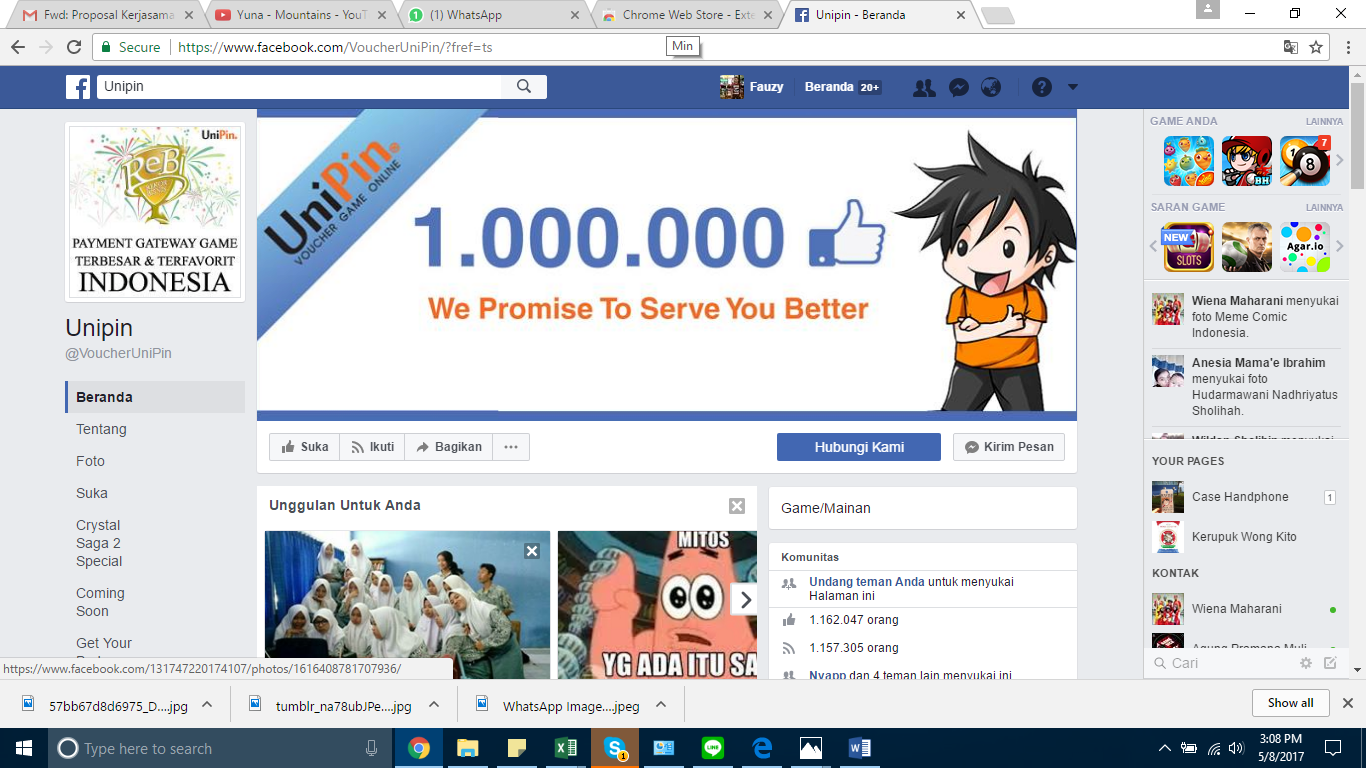
Task: Open the account menu dropdown arrow
Action: click(1073, 87)
